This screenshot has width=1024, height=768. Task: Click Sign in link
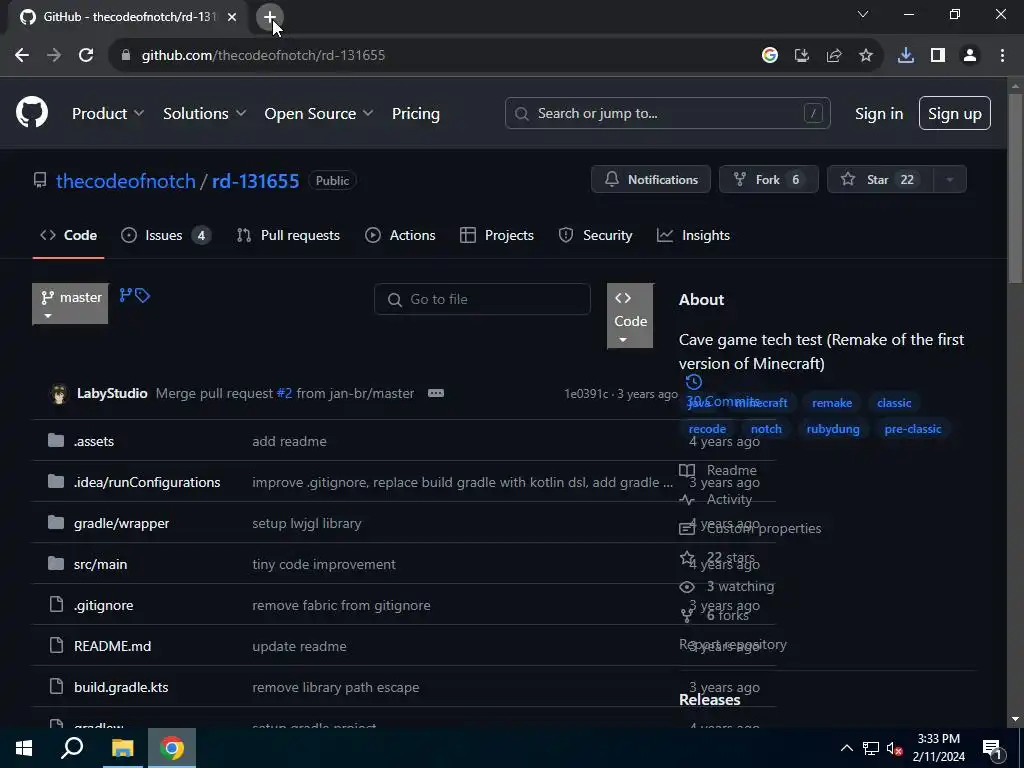click(879, 114)
